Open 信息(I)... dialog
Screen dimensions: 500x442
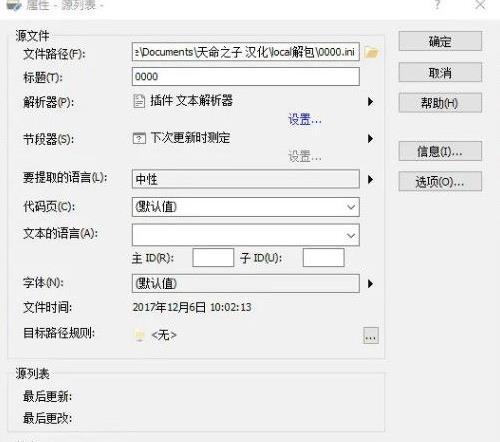440,151
